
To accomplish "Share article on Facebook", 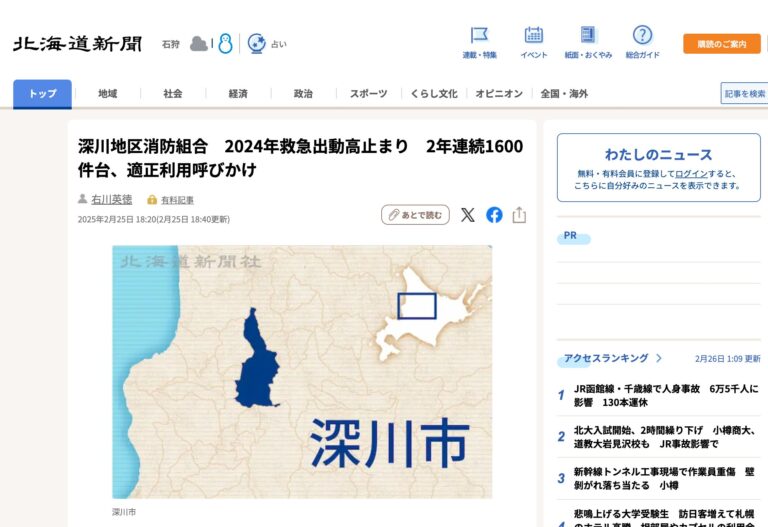I will [x=494, y=215].
